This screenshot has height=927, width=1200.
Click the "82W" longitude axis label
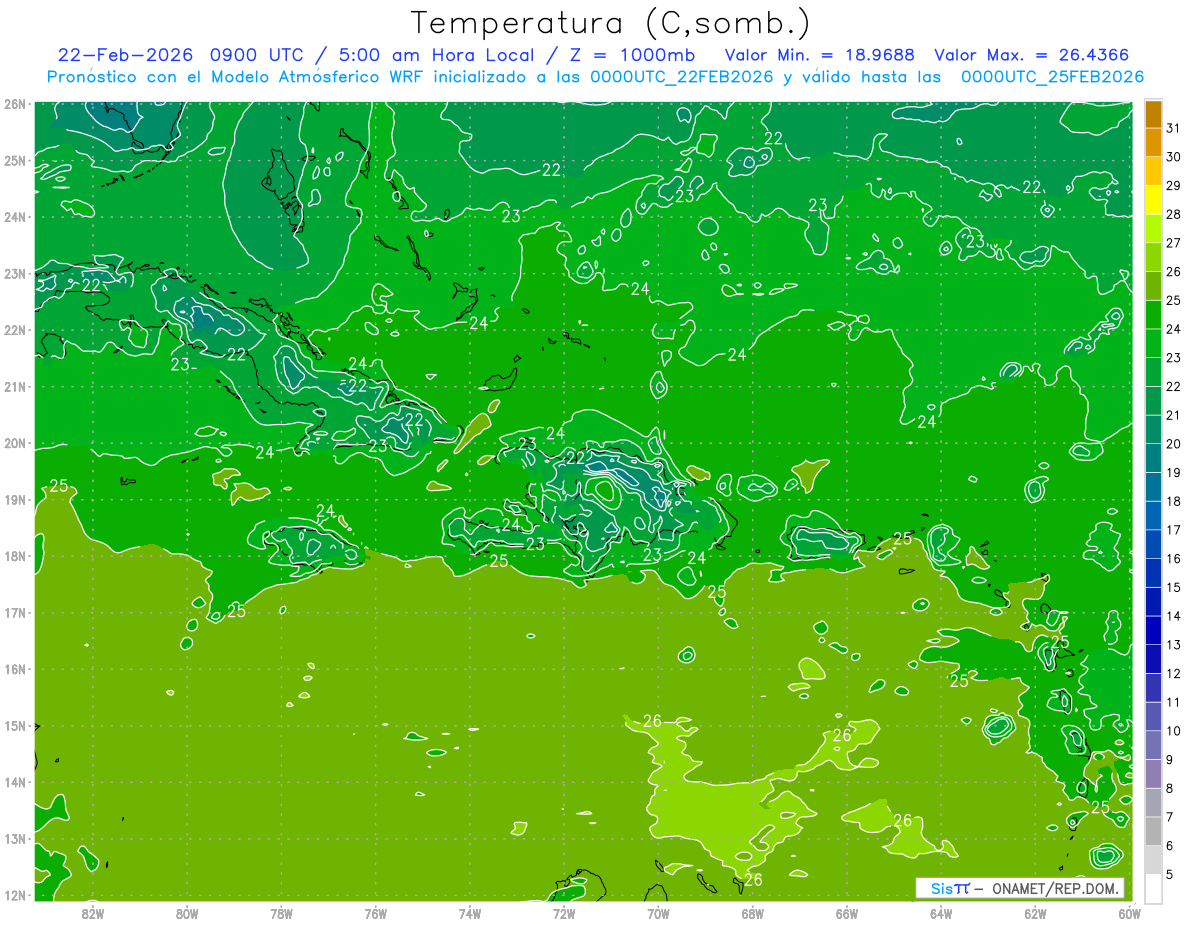point(93,912)
